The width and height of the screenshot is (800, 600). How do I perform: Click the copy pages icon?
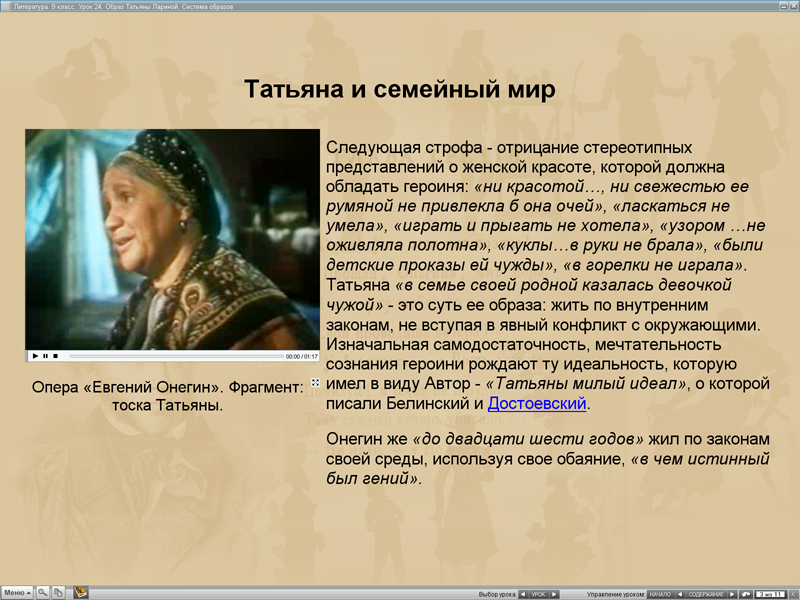pos(58,591)
